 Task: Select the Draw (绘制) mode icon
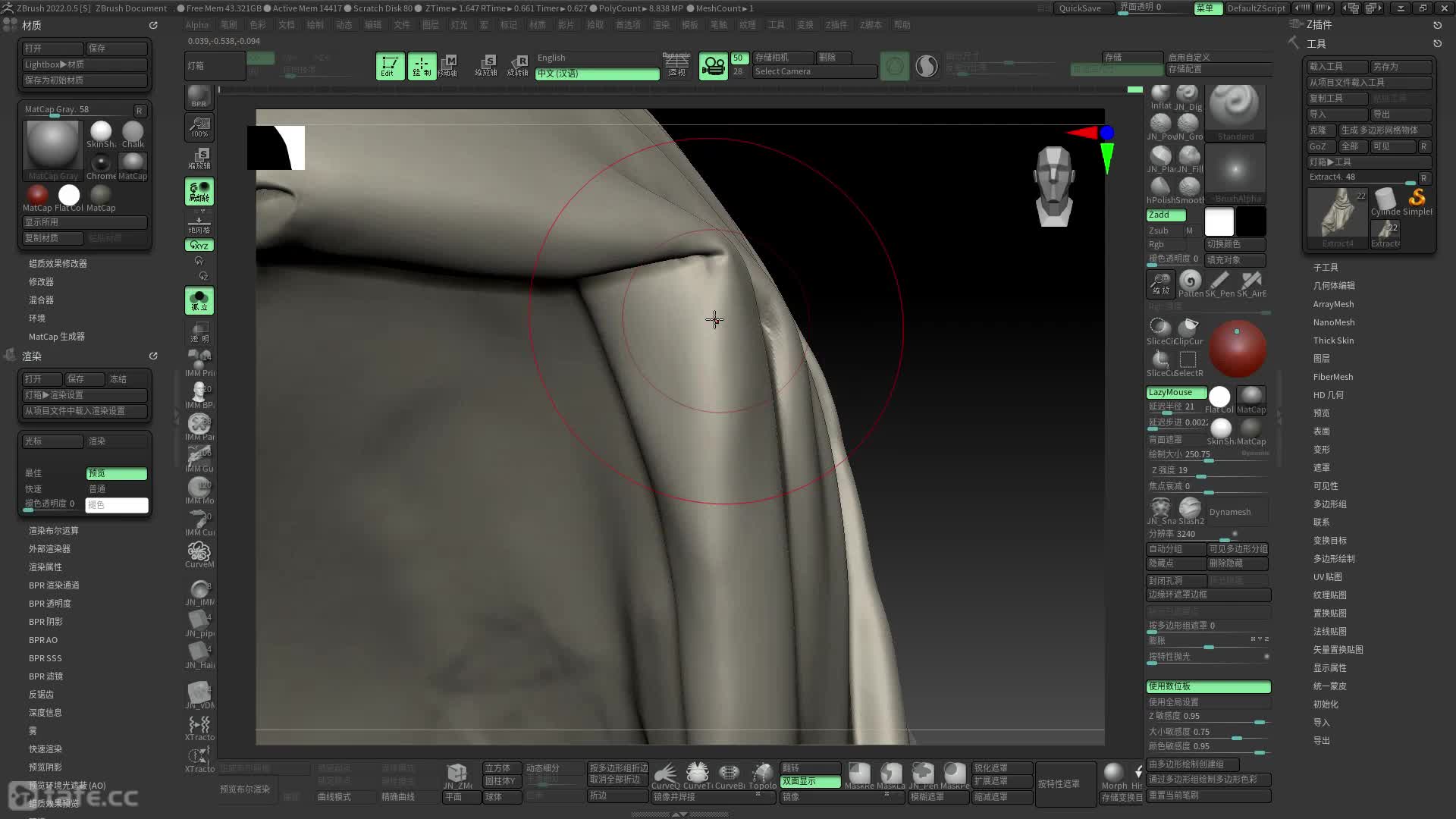pyautogui.click(x=422, y=66)
